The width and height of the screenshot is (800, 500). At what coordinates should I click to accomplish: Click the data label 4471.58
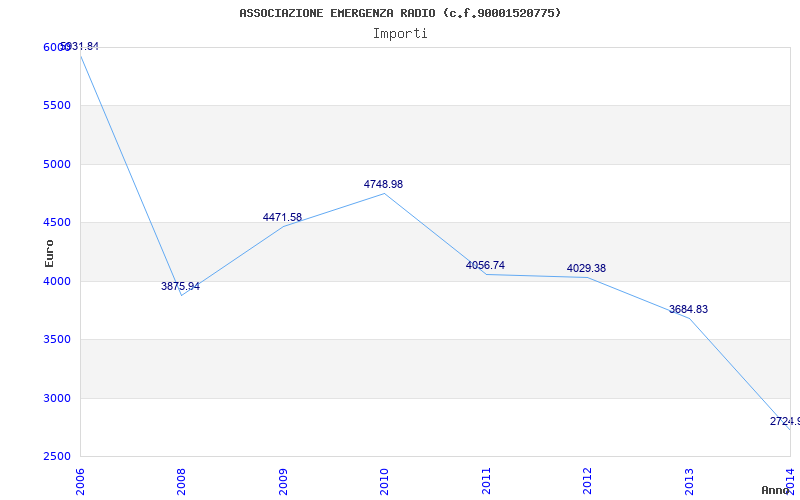click(282, 217)
